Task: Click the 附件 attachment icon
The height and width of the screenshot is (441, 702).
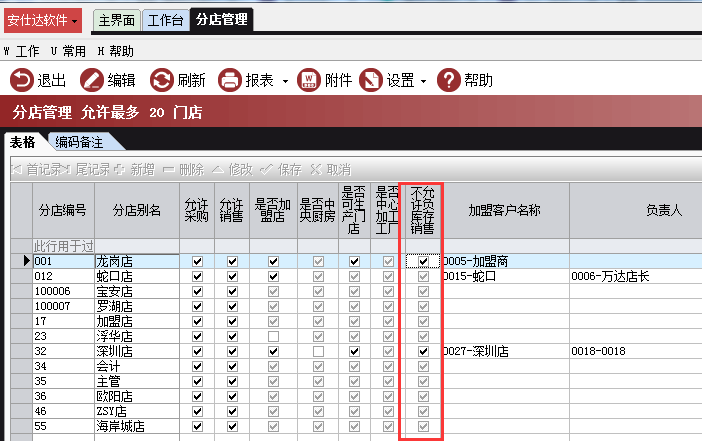Action: click(309, 80)
